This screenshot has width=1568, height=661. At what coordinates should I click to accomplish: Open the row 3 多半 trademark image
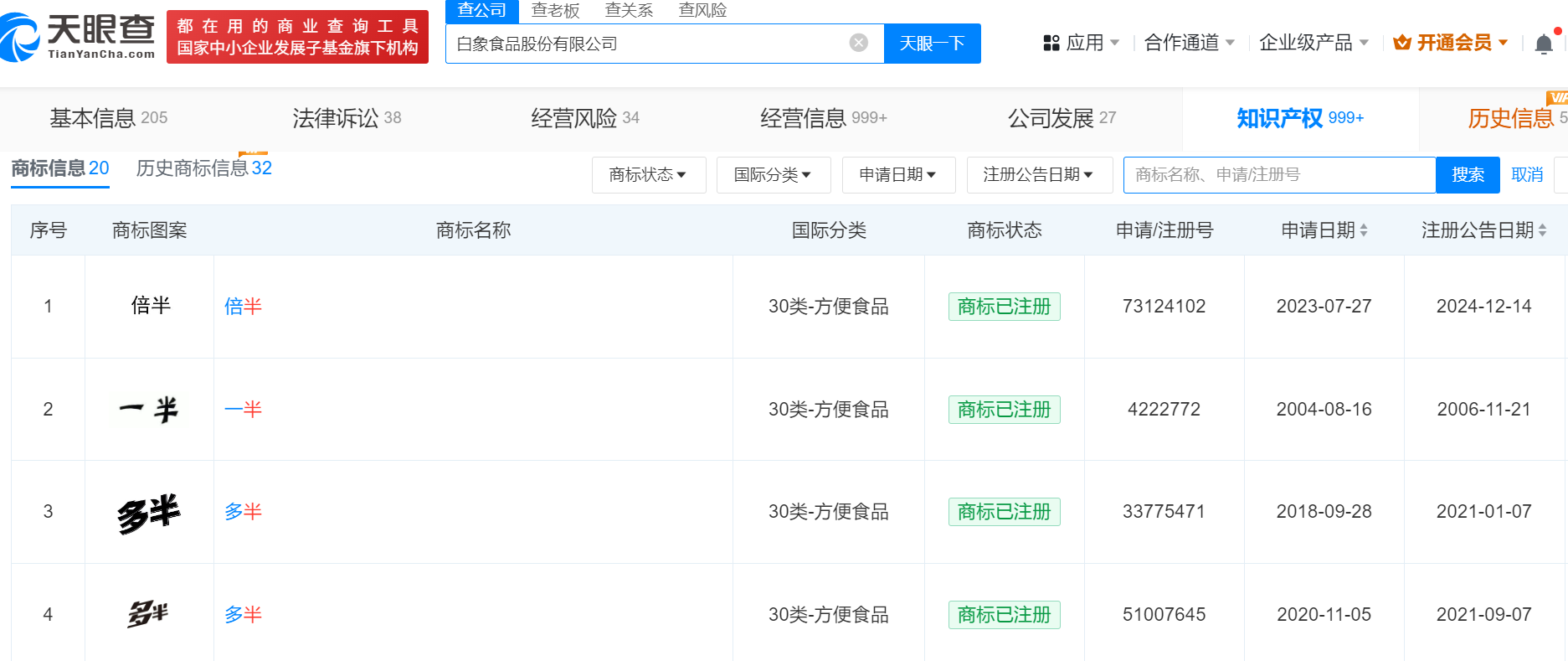[x=149, y=513]
